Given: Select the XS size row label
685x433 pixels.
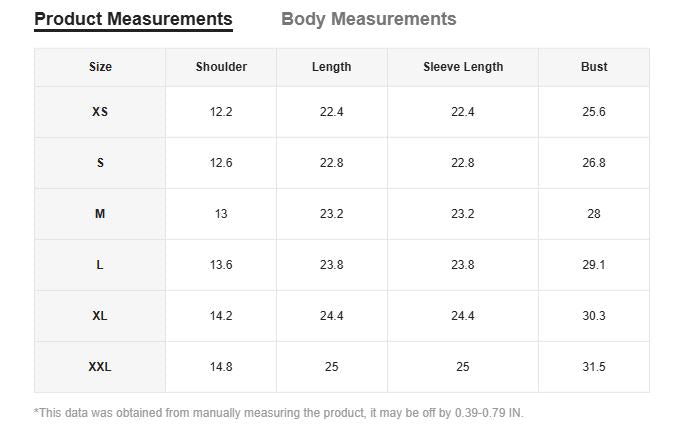Looking at the screenshot, I should pos(100,112).
